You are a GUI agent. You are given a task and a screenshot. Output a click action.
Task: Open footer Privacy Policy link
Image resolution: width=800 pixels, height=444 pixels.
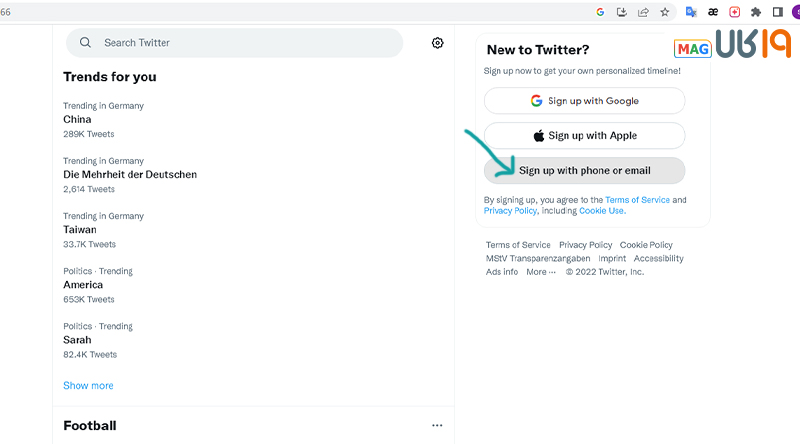pos(585,245)
